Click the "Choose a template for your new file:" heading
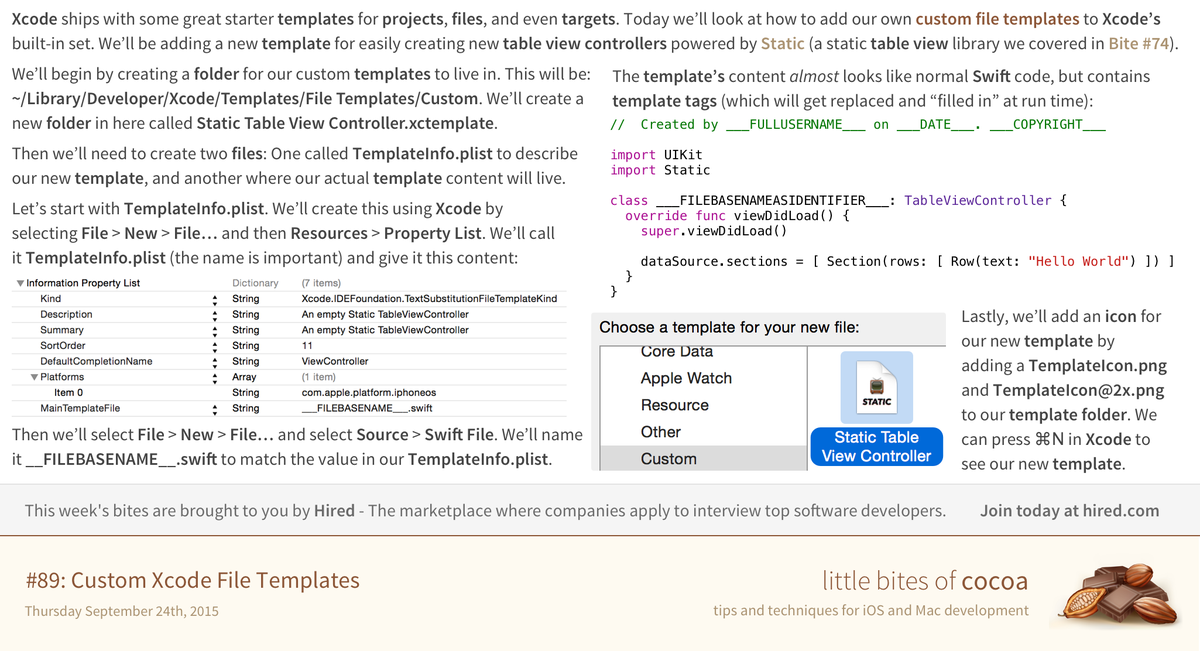 pos(729,327)
